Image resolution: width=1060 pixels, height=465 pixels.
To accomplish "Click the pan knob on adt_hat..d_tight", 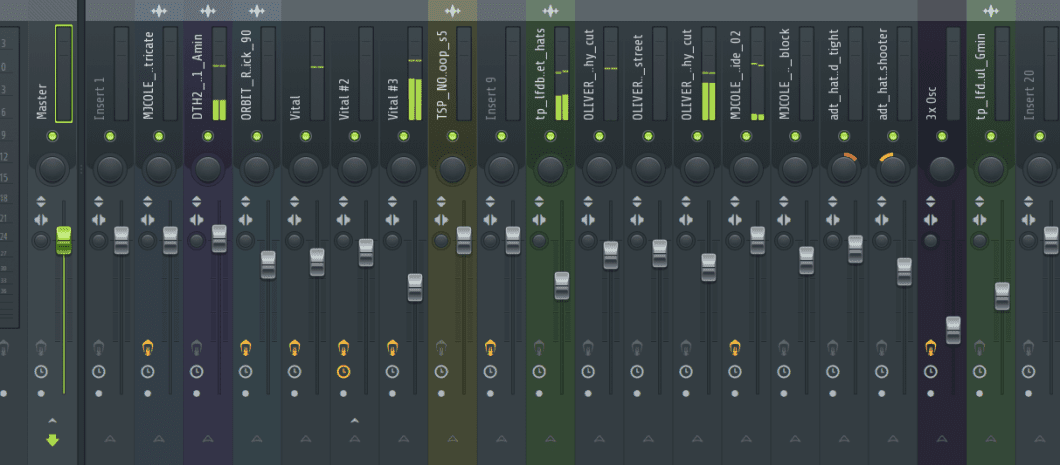I will (844, 168).
